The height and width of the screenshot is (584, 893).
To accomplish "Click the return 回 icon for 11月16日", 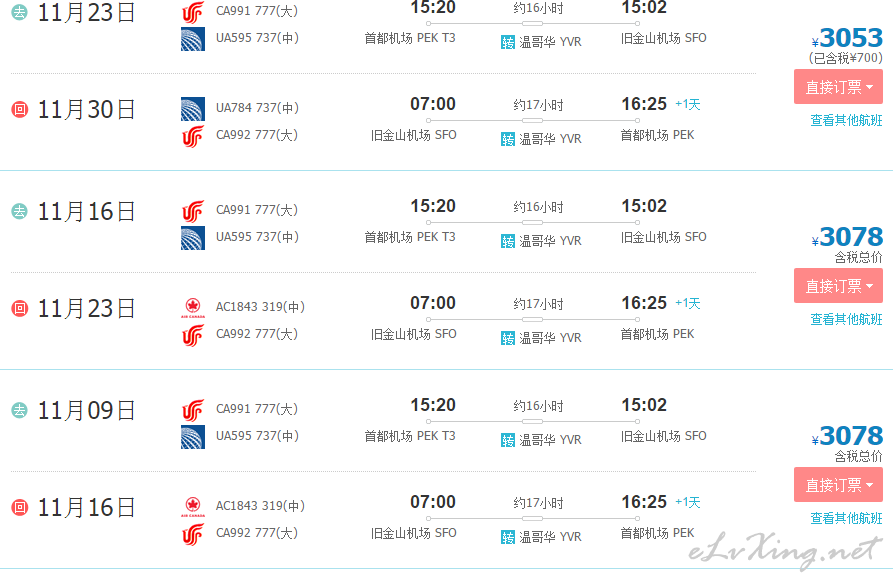I will click(19, 507).
